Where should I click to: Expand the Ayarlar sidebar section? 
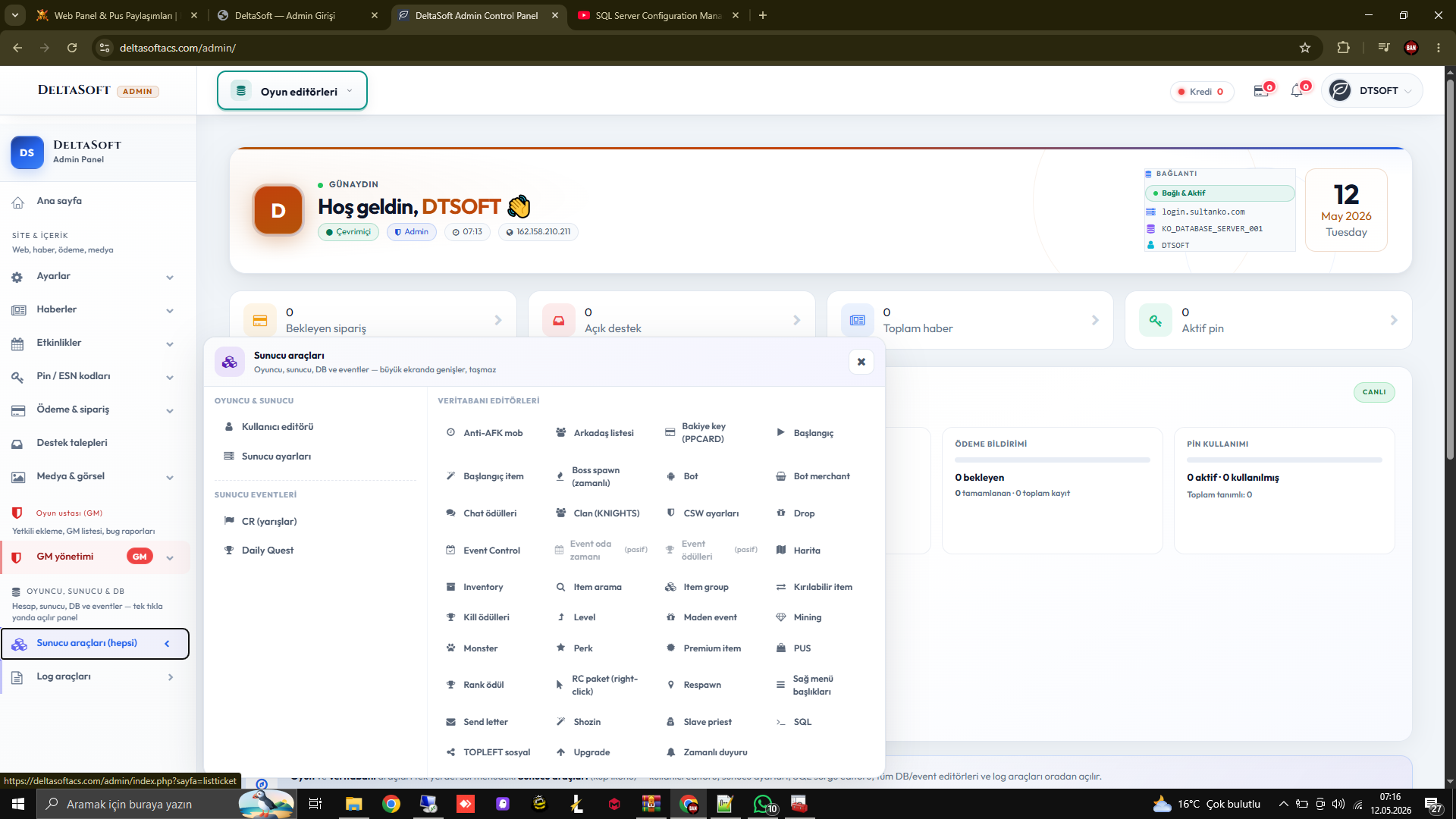click(x=94, y=277)
